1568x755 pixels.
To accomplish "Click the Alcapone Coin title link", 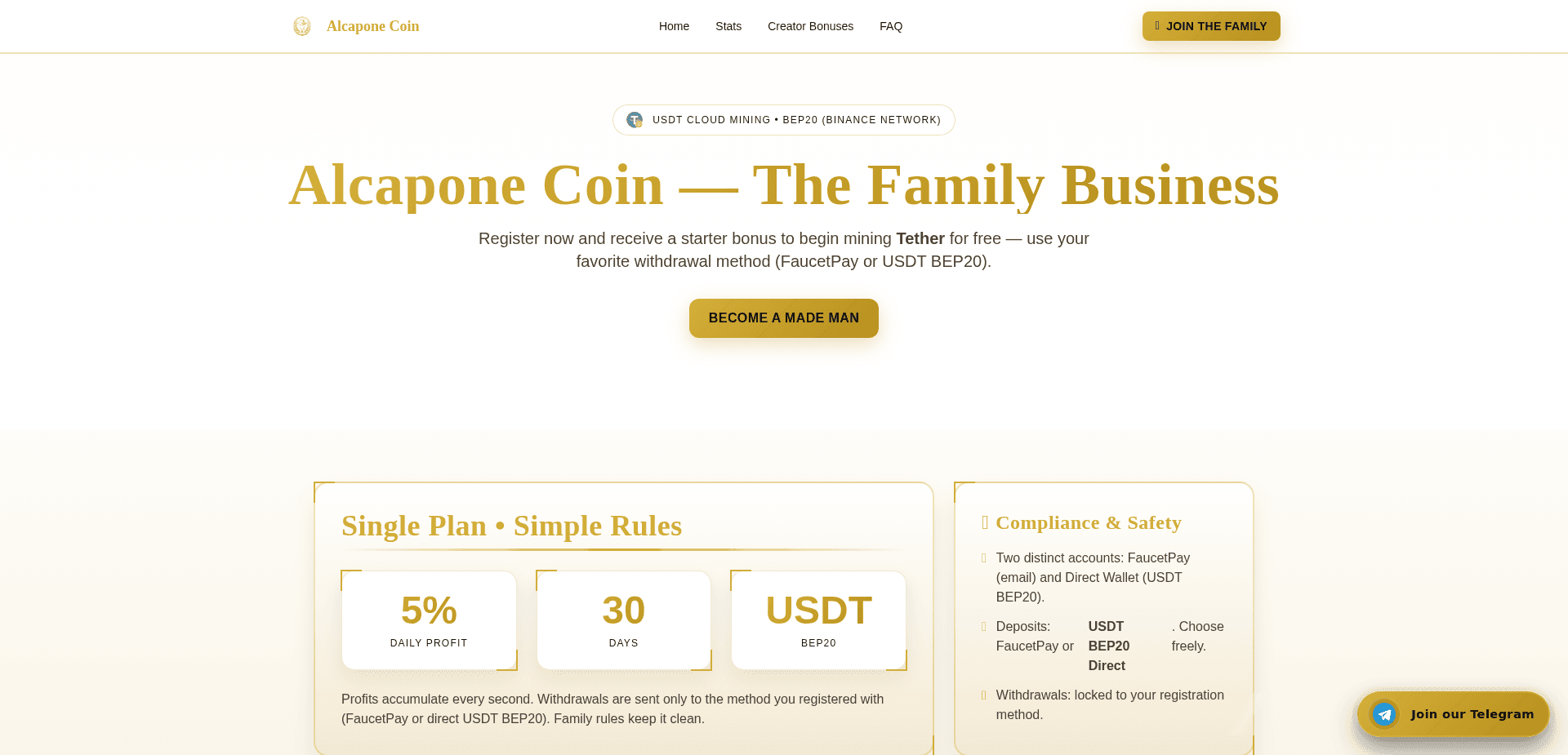I will point(372,26).
